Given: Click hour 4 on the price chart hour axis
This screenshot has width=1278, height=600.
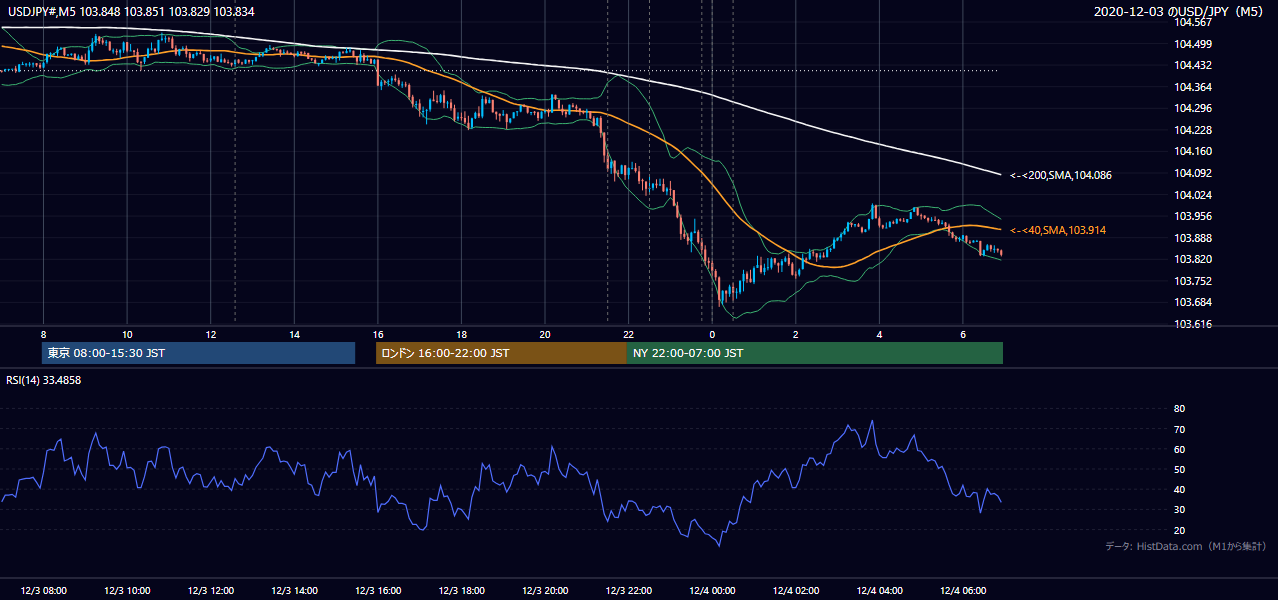Looking at the screenshot, I should pos(880,334).
